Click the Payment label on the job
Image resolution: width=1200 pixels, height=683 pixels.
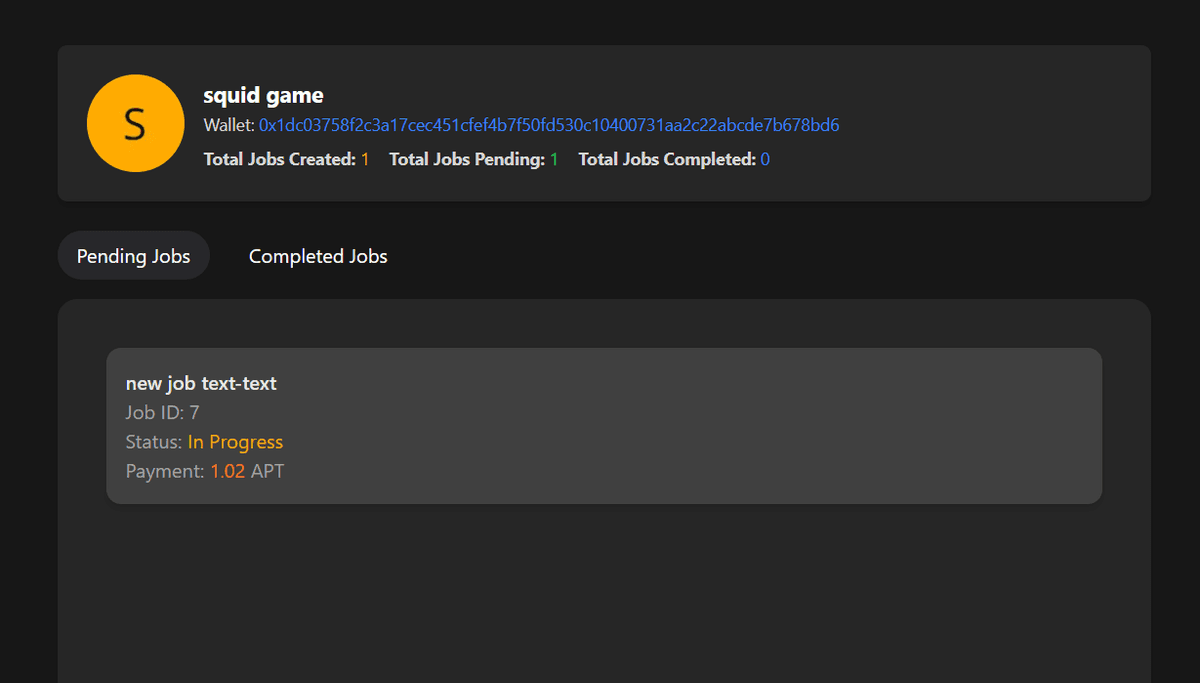(163, 471)
